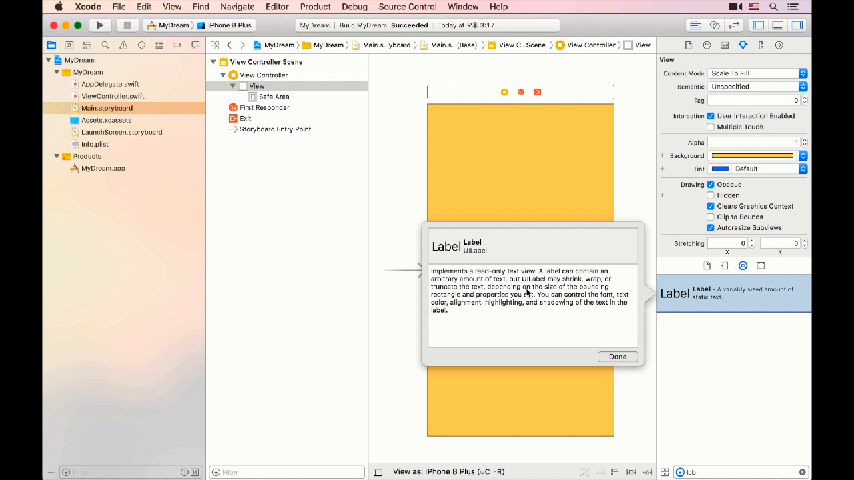Enable Multiple Touch checkbox
The height and width of the screenshot is (480, 854).
coord(711,127)
